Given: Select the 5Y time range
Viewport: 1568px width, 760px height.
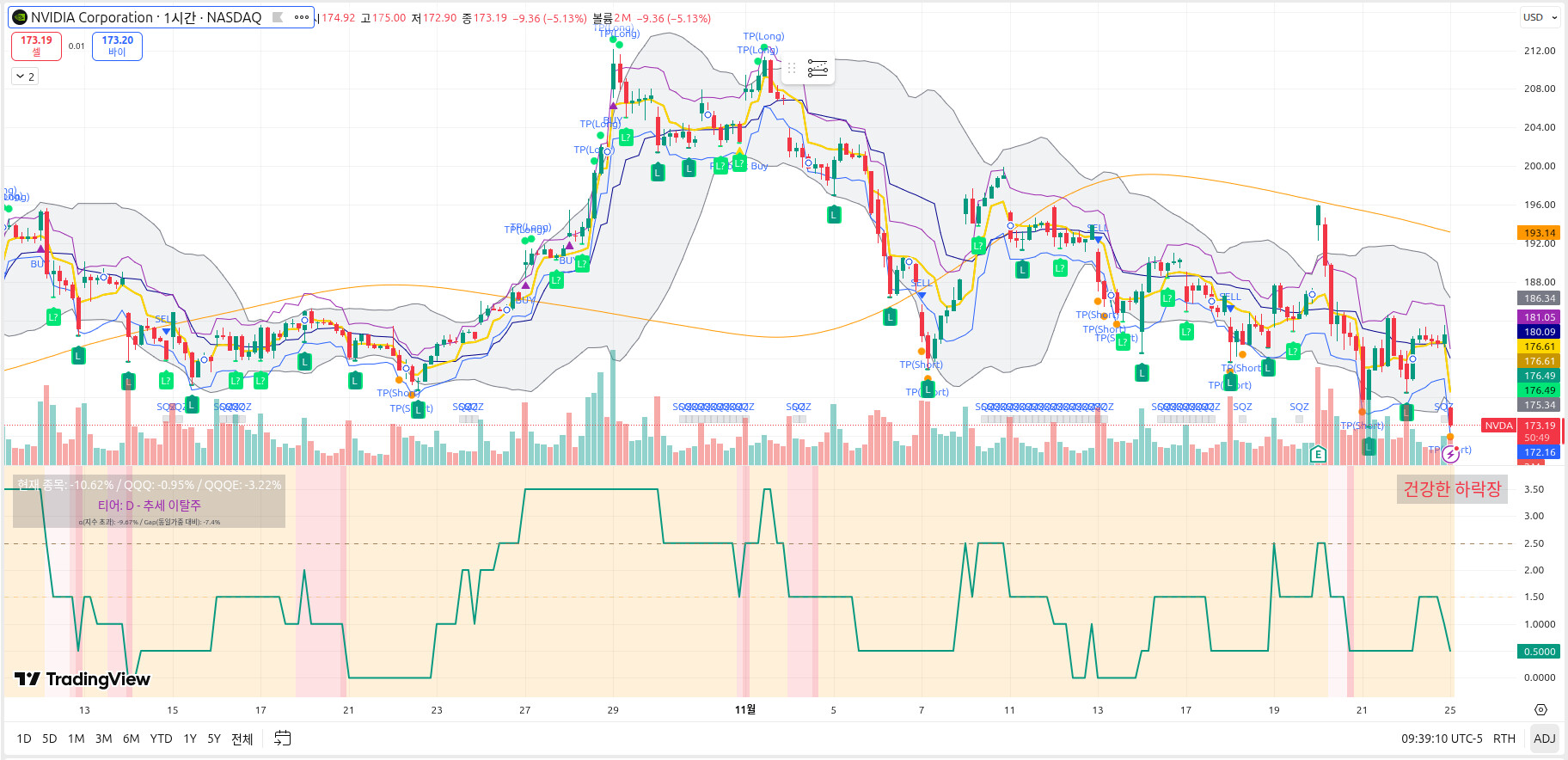Looking at the screenshot, I should (x=214, y=739).
